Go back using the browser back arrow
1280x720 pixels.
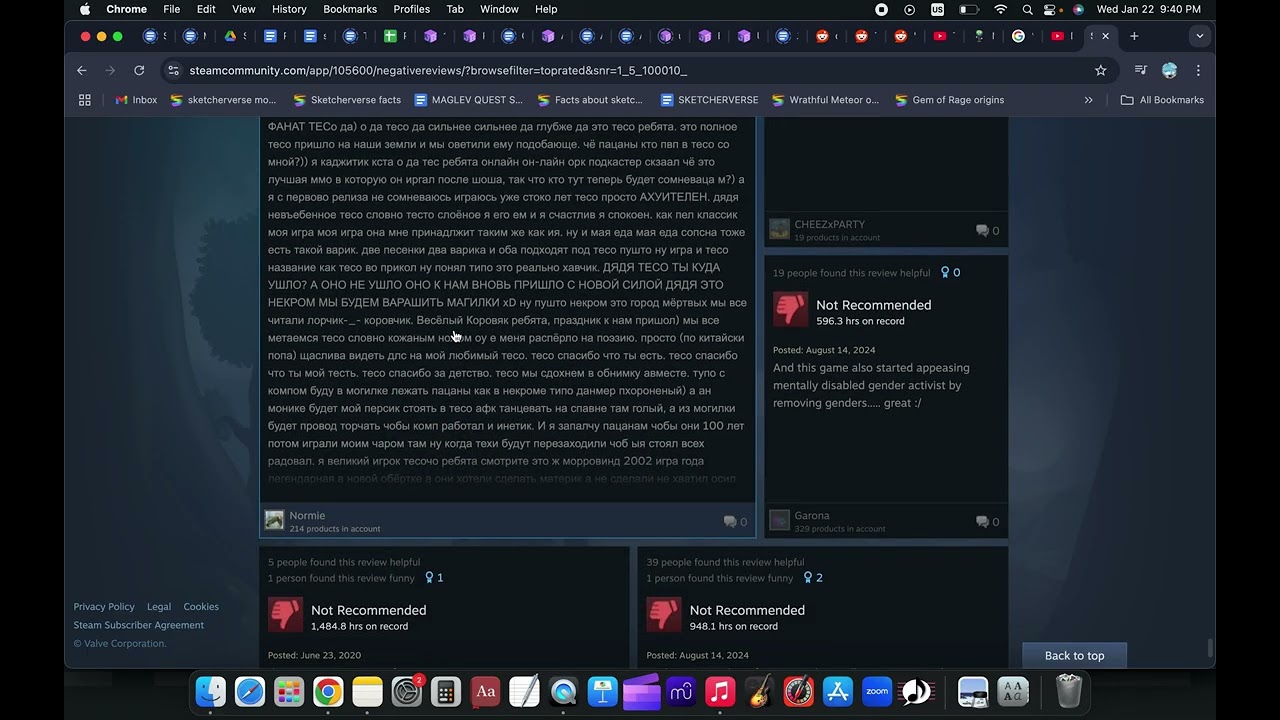(x=82, y=70)
